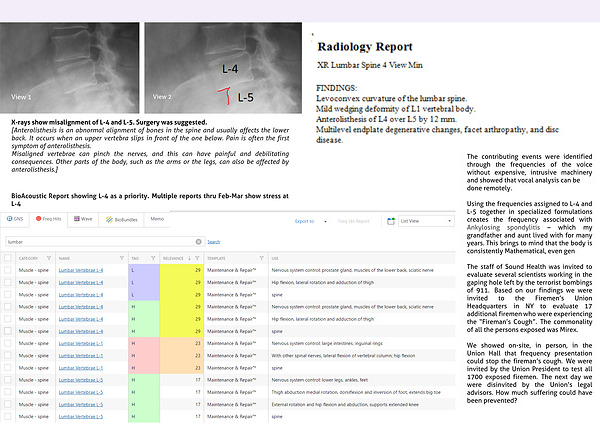
Task: Click the Search link
Action: click(x=214, y=242)
